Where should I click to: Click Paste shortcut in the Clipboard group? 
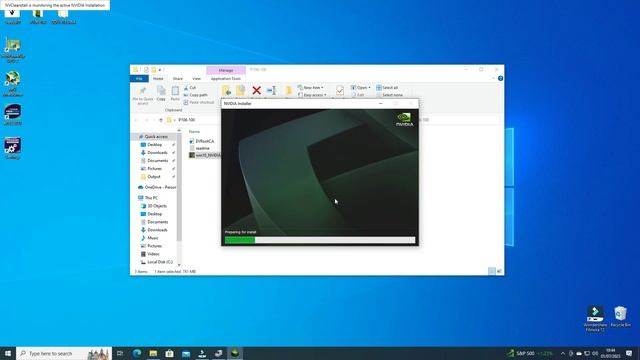(x=199, y=102)
